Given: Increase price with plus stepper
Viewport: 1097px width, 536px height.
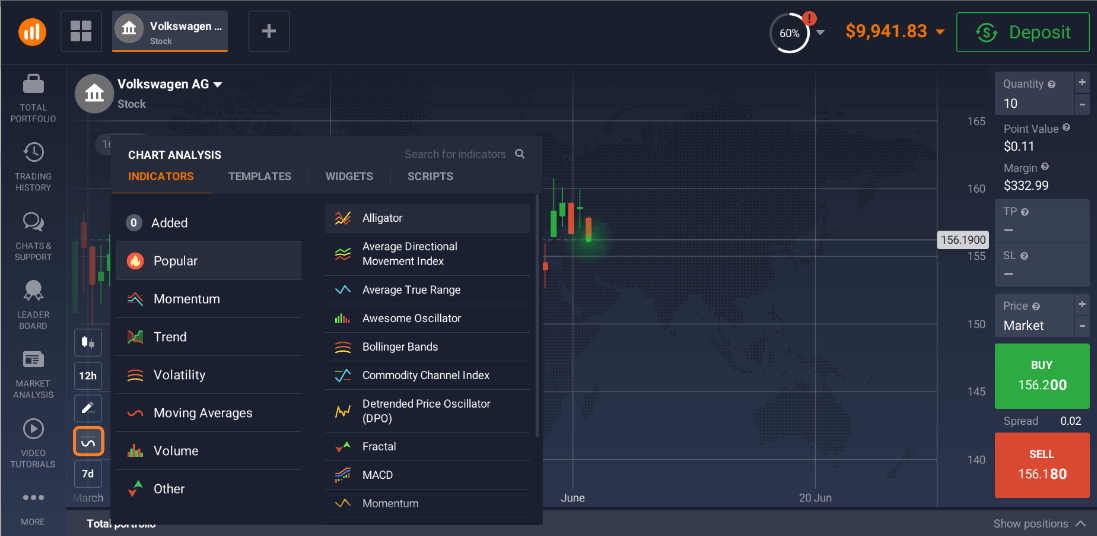Looking at the screenshot, I should coord(1082,304).
